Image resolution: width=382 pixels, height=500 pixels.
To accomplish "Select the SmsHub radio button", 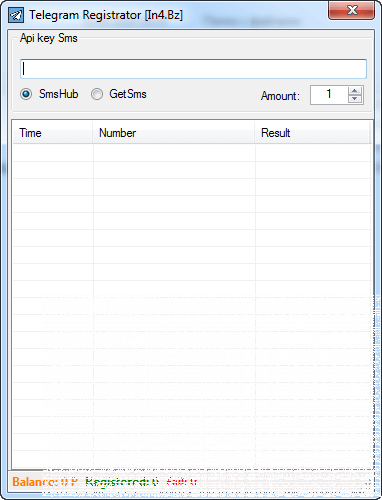I will click(x=26, y=94).
